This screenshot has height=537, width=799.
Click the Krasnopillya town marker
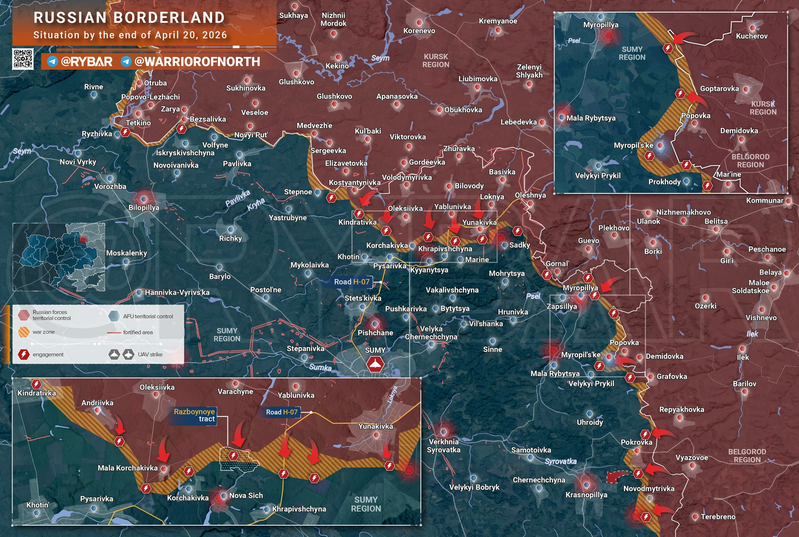[x=586, y=484]
